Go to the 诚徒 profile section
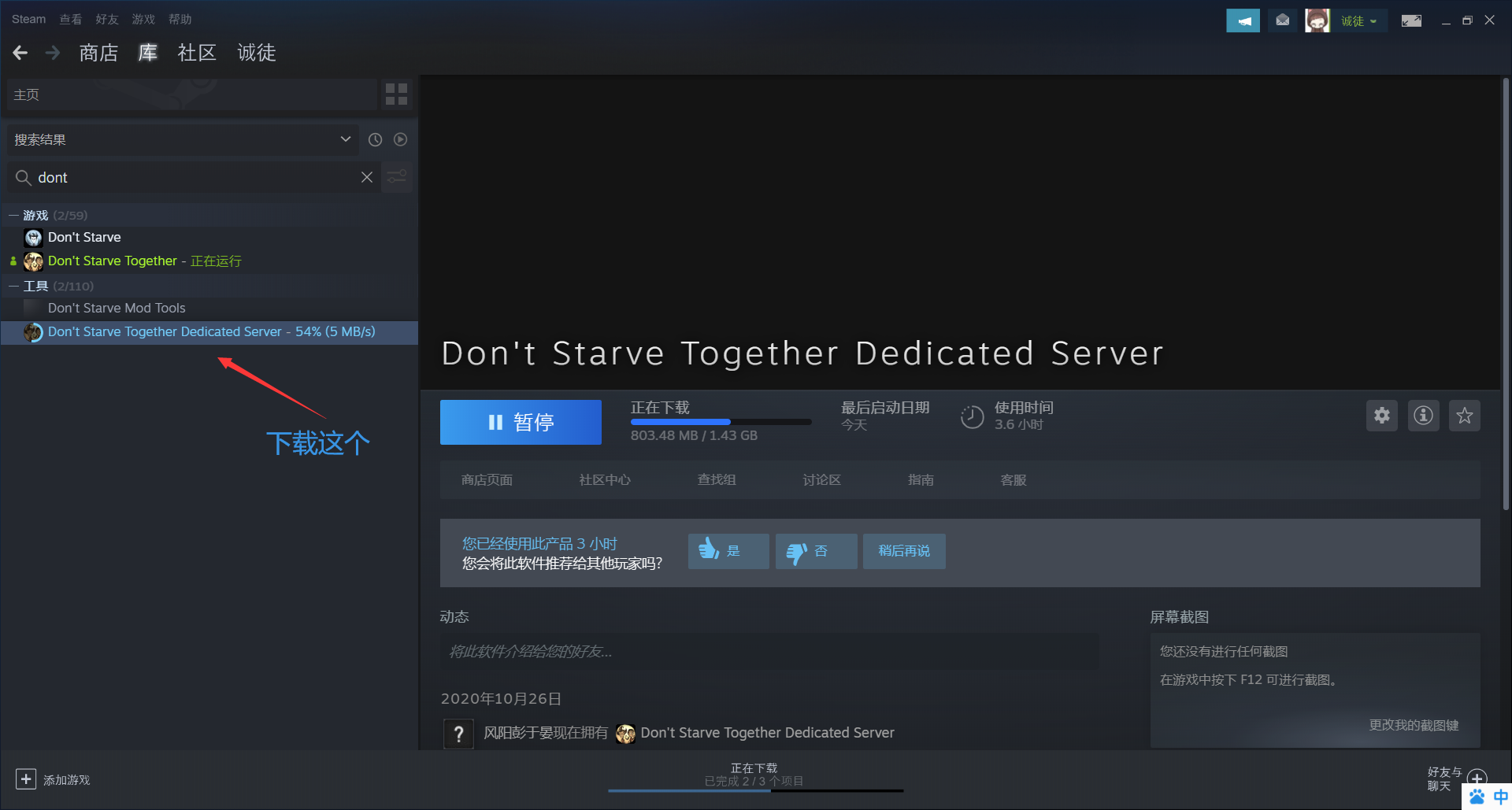1512x810 pixels. coord(257,53)
